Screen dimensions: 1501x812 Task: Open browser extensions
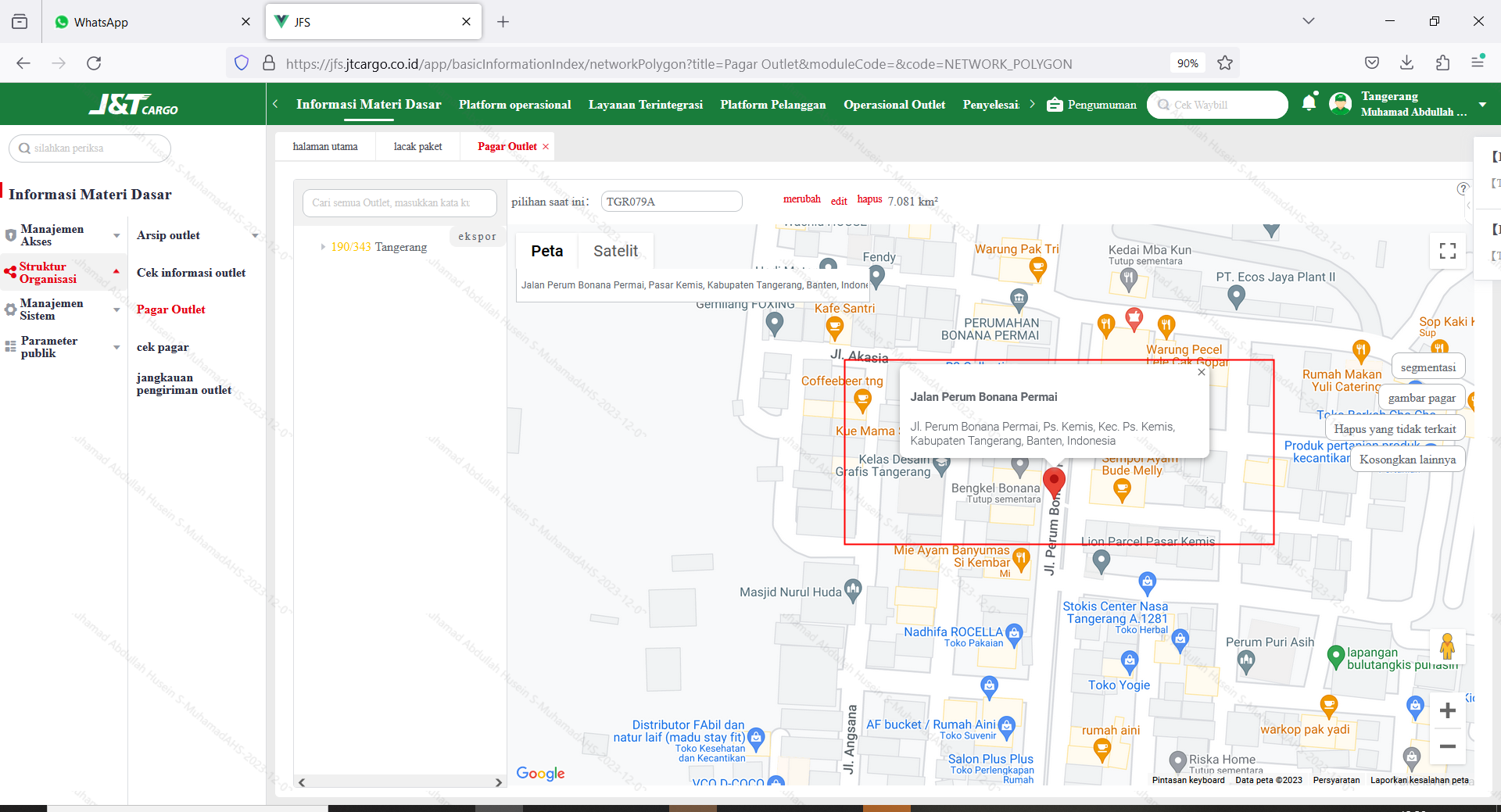click(x=1442, y=63)
